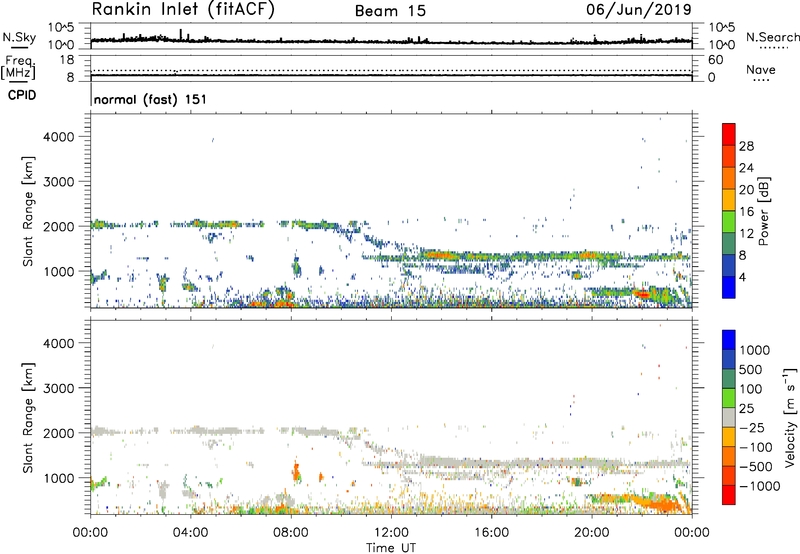Click the 'Time UT' axis label
Screen dimensions: 800x554
(391, 547)
